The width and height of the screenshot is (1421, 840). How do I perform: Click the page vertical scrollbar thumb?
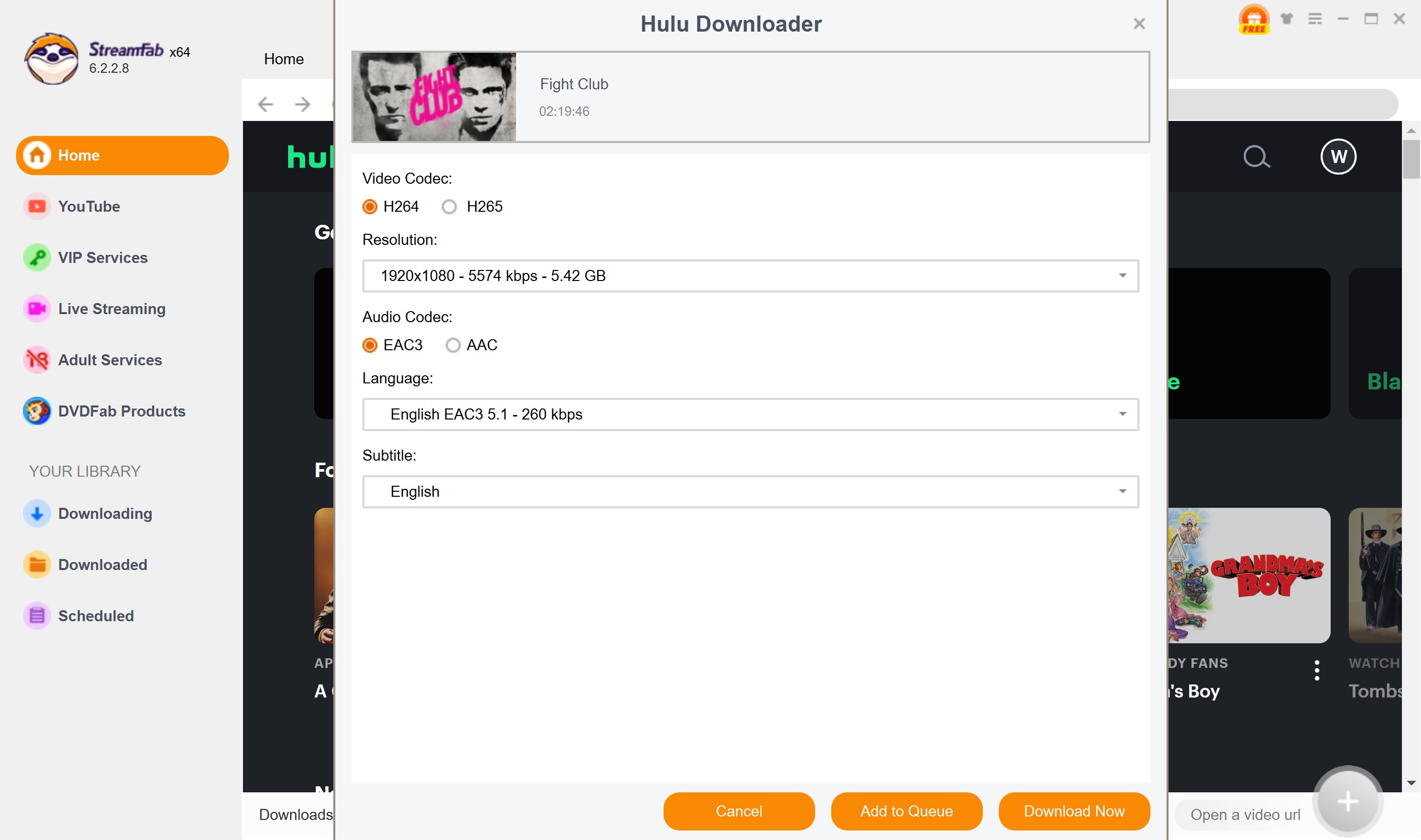1411,159
